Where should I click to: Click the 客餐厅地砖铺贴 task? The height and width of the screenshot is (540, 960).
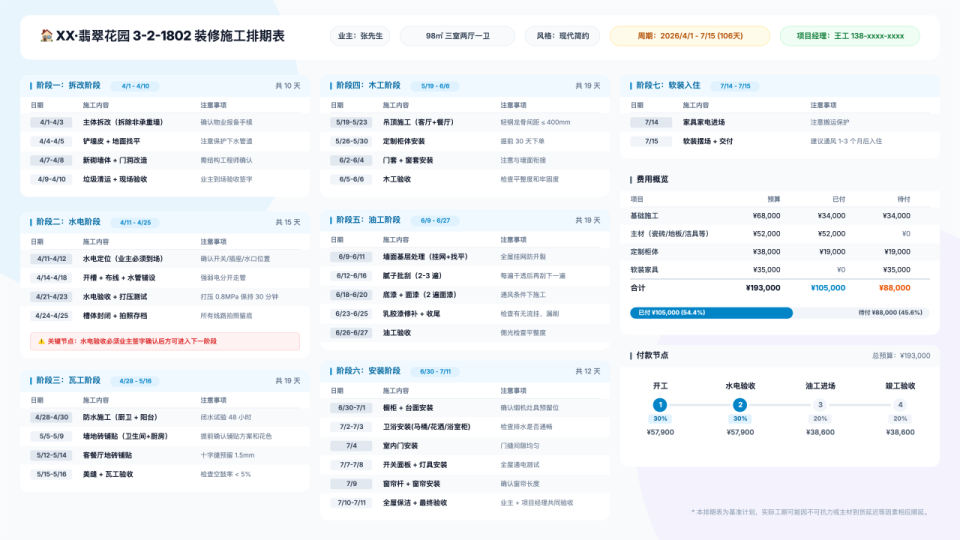[107, 456]
